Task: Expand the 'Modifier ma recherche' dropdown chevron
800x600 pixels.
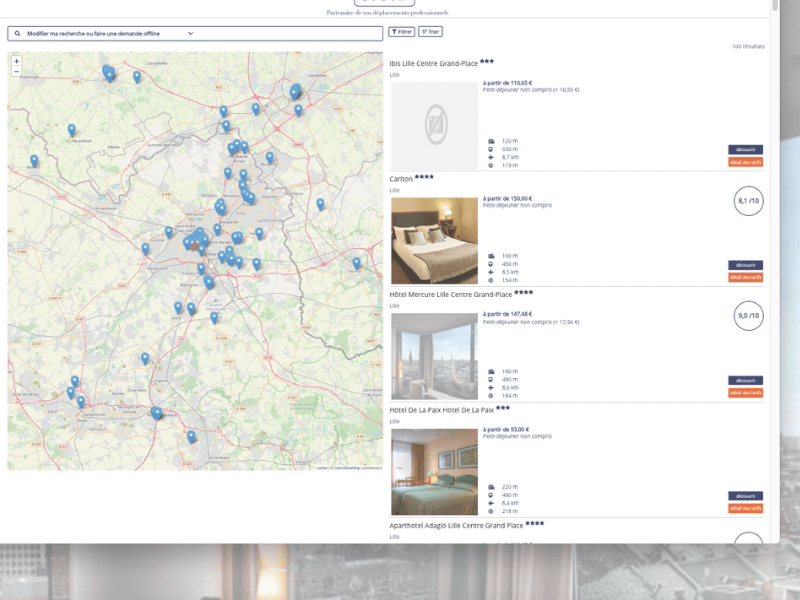Action: pos(190,34)
